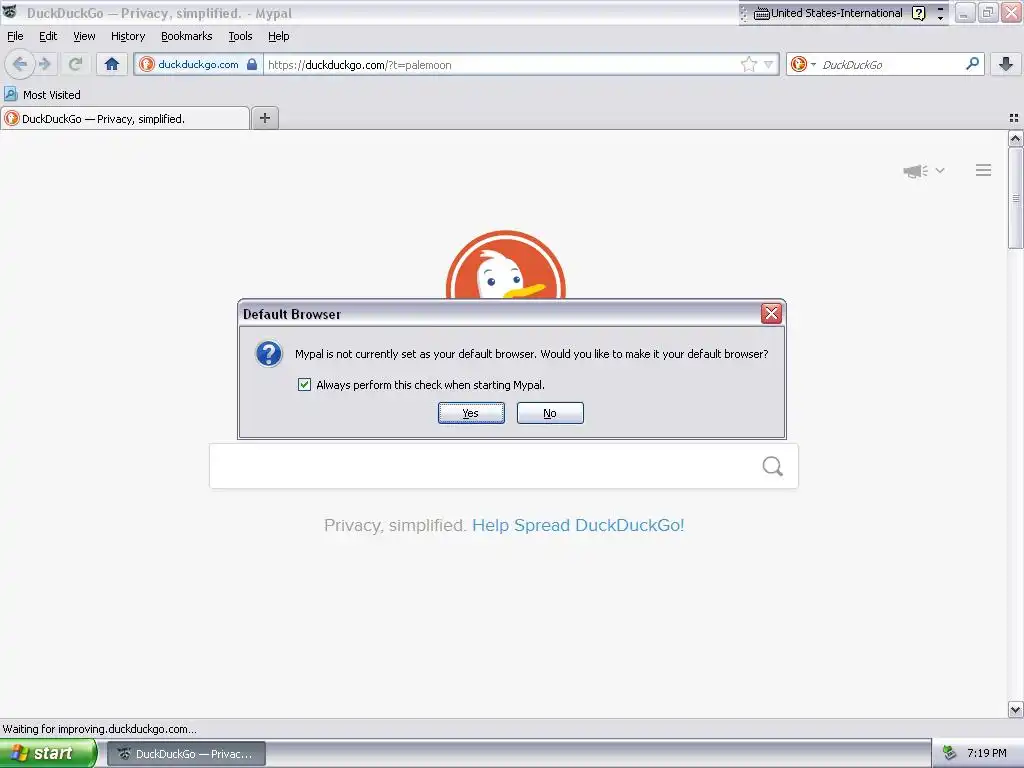Screen dimensions: 1024x768
Task: Show all tabs grid icon
Action: (1014, 118)
